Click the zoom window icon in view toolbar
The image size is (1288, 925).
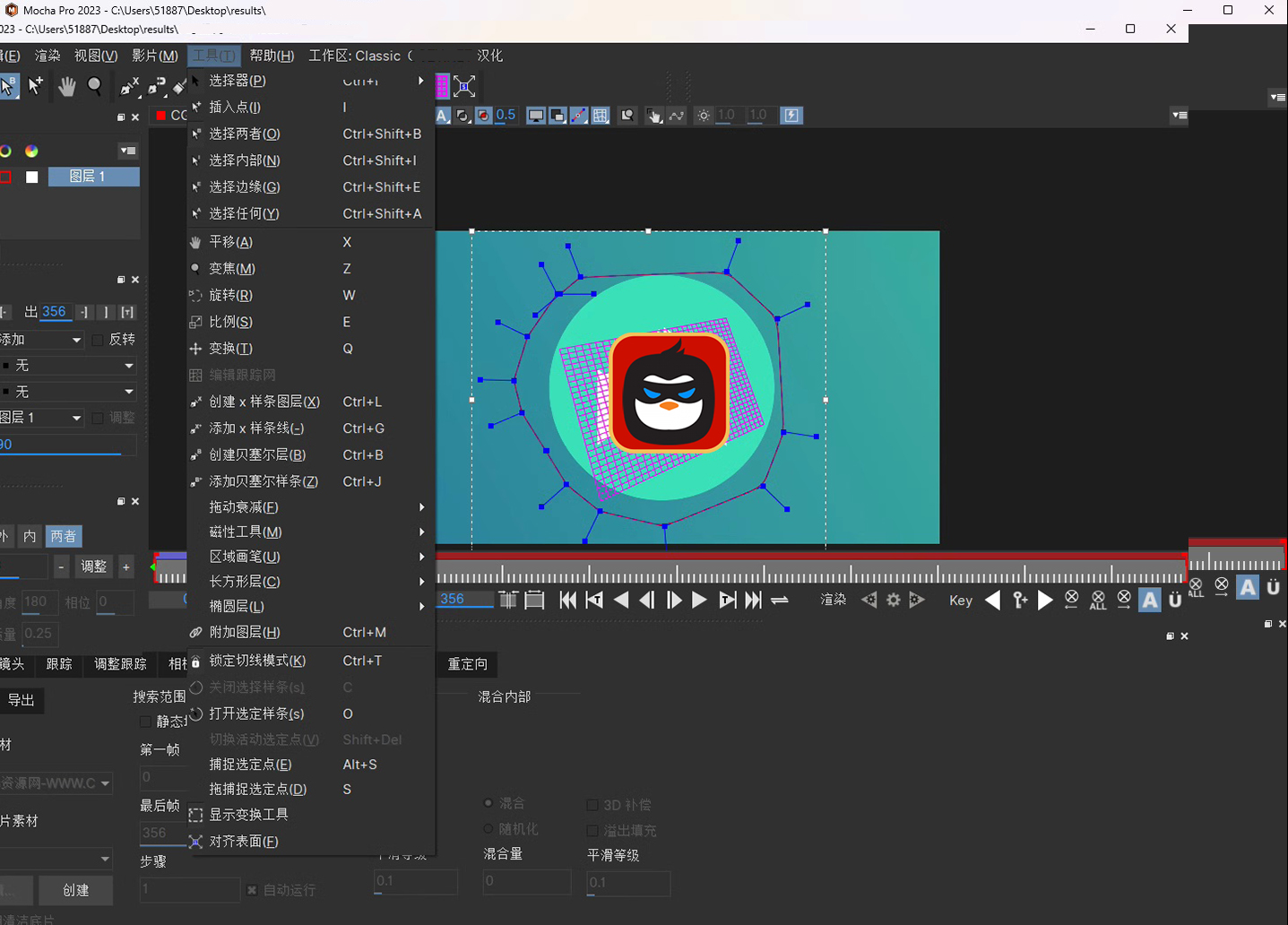pyautogui.click(x=627, y=116)
